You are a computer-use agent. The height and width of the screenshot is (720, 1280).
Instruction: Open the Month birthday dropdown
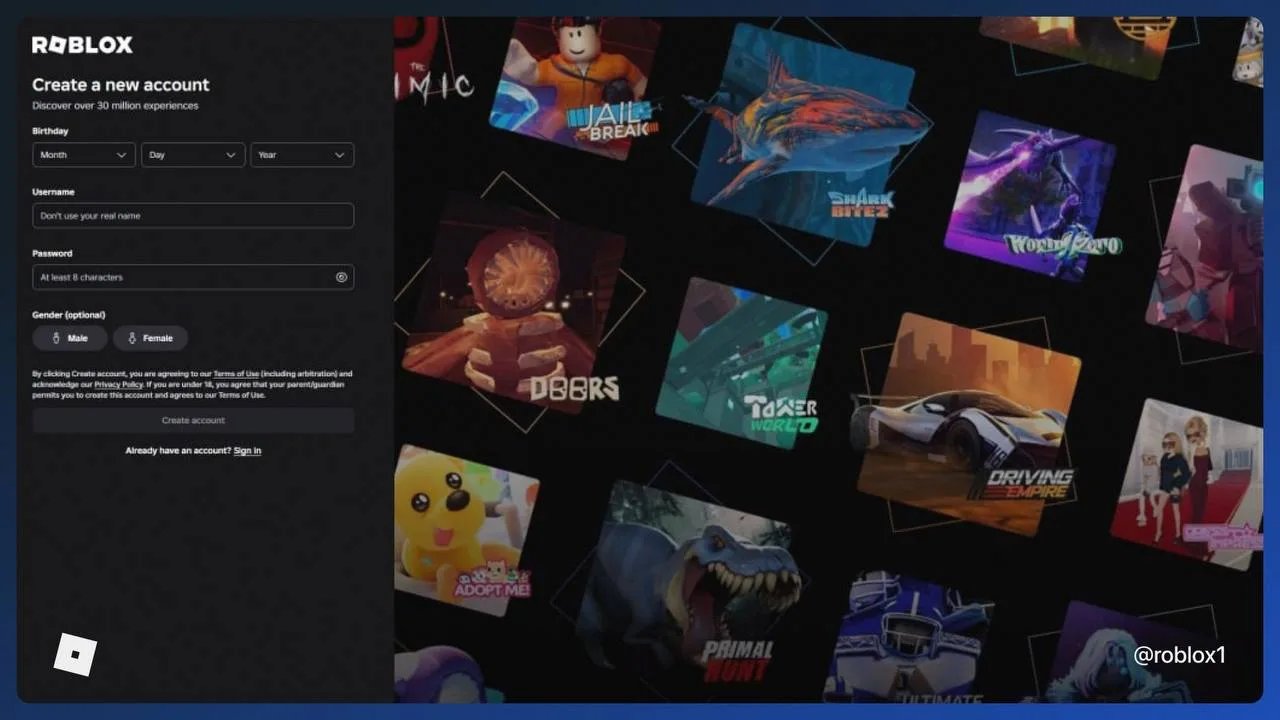coord(84,155)
